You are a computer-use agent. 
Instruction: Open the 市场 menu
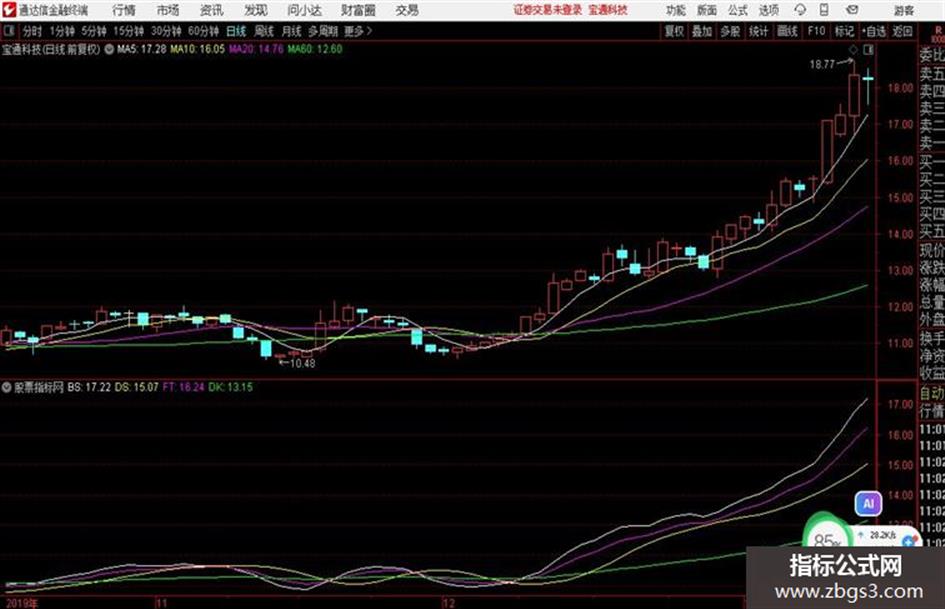[168, 10]
